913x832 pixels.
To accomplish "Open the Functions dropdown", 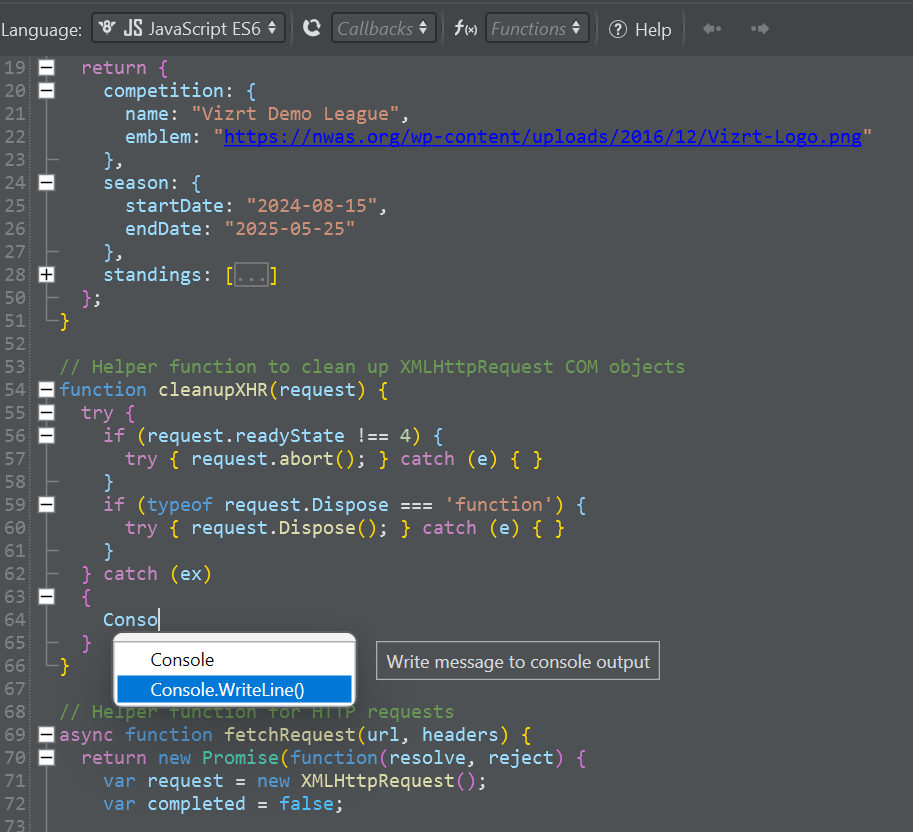I will point(536,29).
